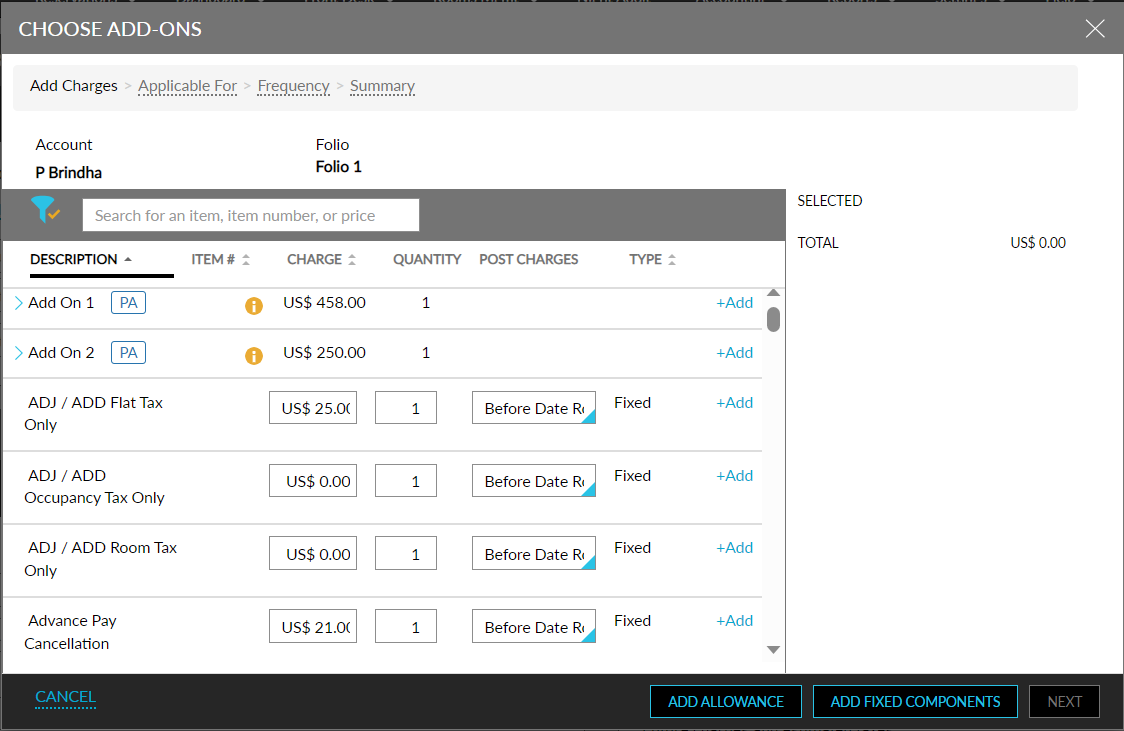Screen dimensions: 1124x731
Task: Open the info icon for Add On 2
Action: (253, 355)
